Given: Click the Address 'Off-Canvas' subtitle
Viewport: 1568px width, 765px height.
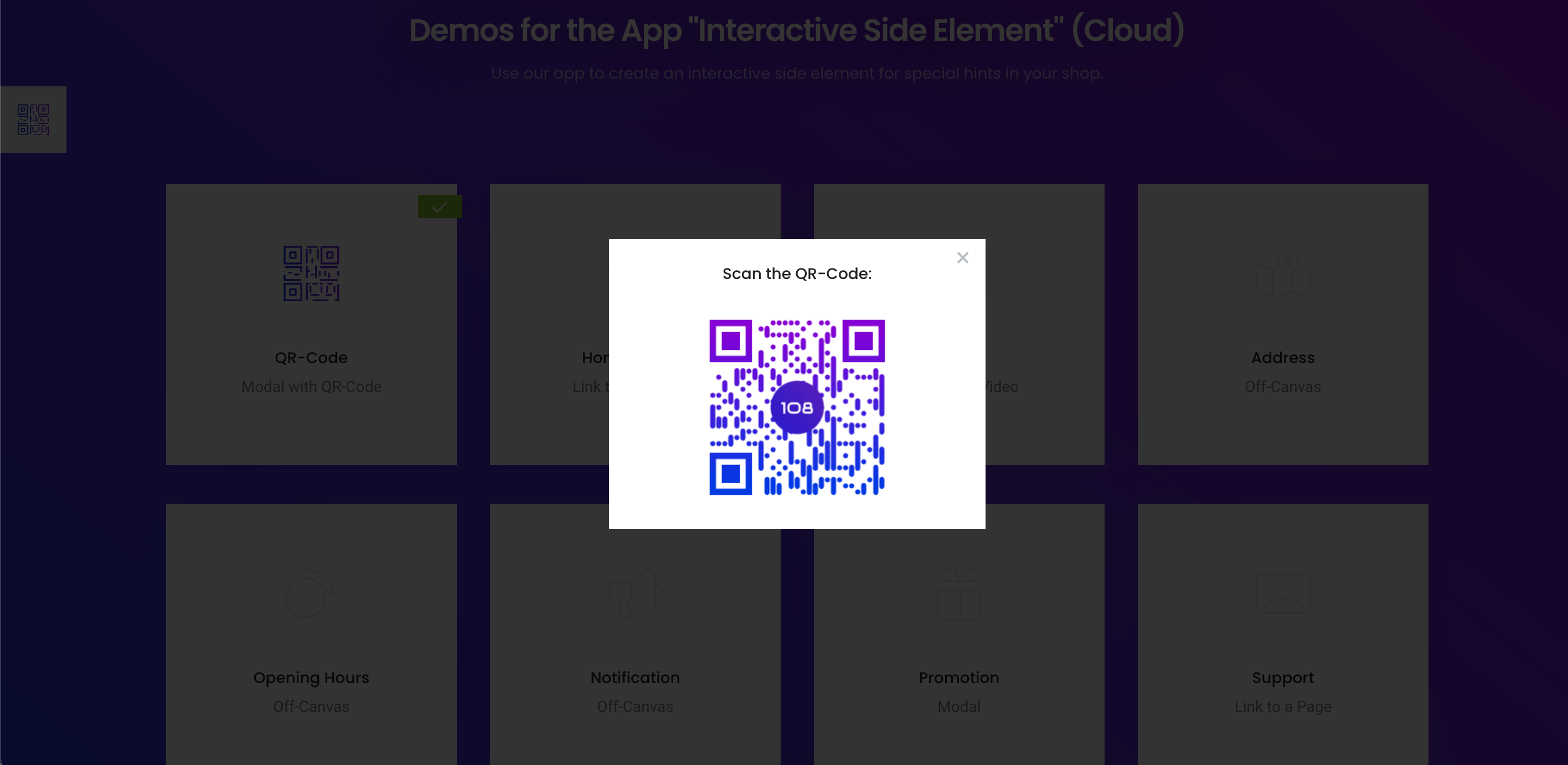Looking at the screenshot, I should tap(1282, 386).
